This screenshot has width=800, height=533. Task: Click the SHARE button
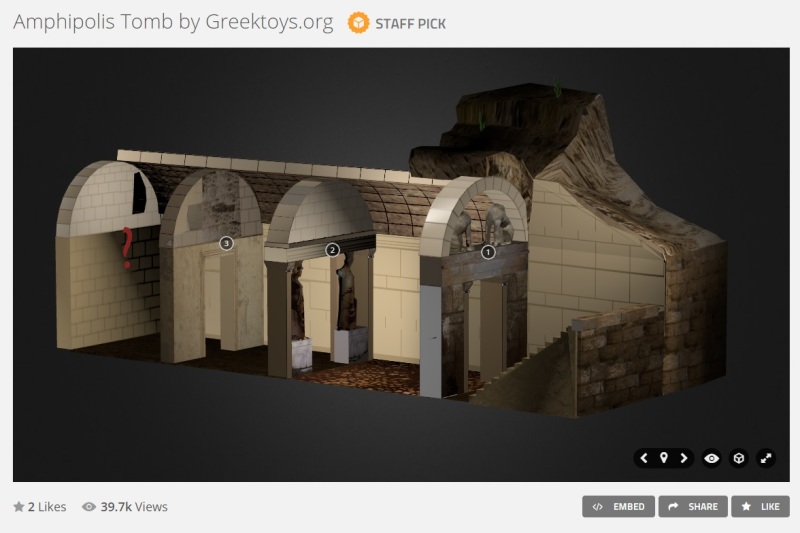[693, 507]
